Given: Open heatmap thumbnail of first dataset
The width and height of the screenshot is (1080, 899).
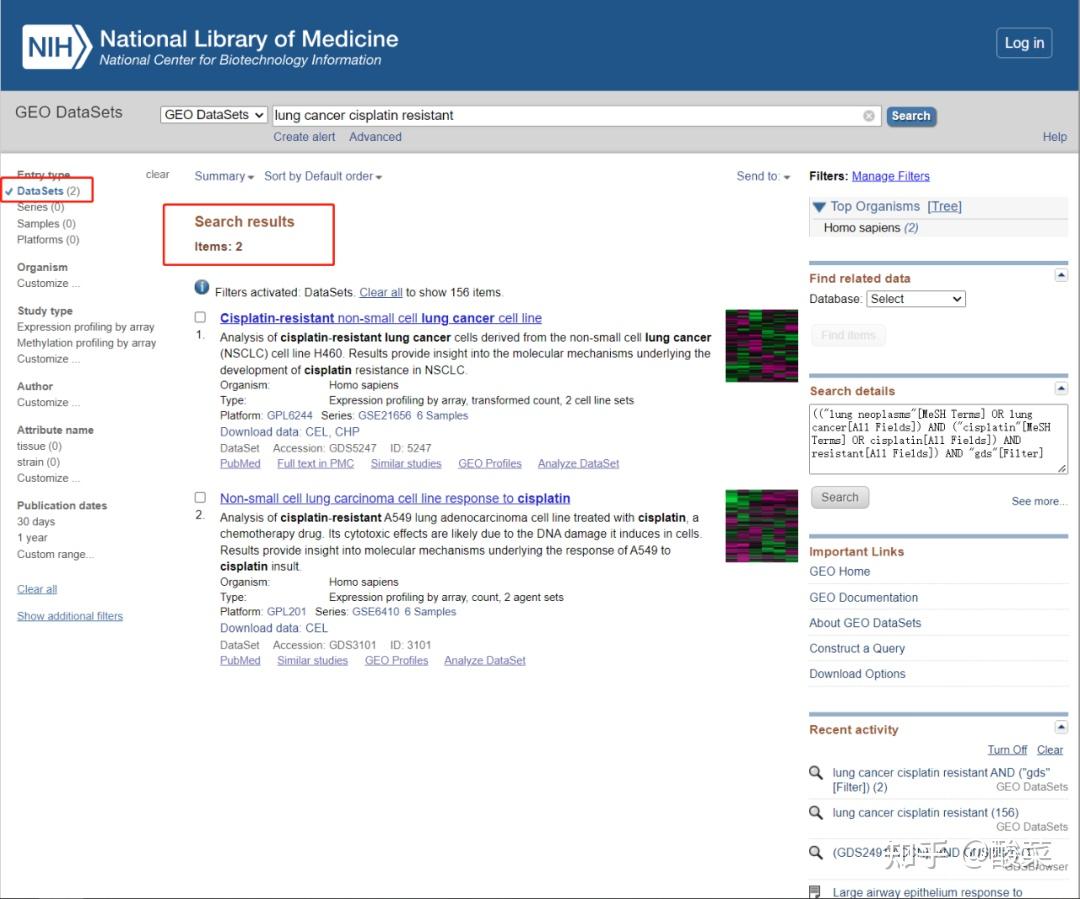Looking at the screenshot, I should pos(761,346).
